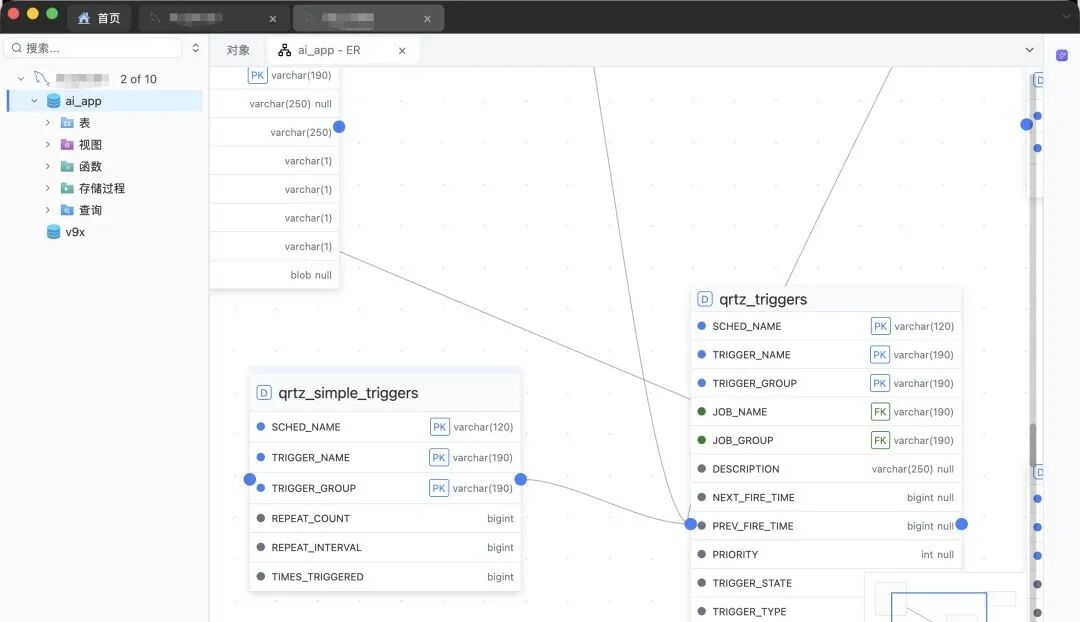This screenshot has height=622, width=1080.
Task: Click the search input field in sidebar
Action: 94,48
